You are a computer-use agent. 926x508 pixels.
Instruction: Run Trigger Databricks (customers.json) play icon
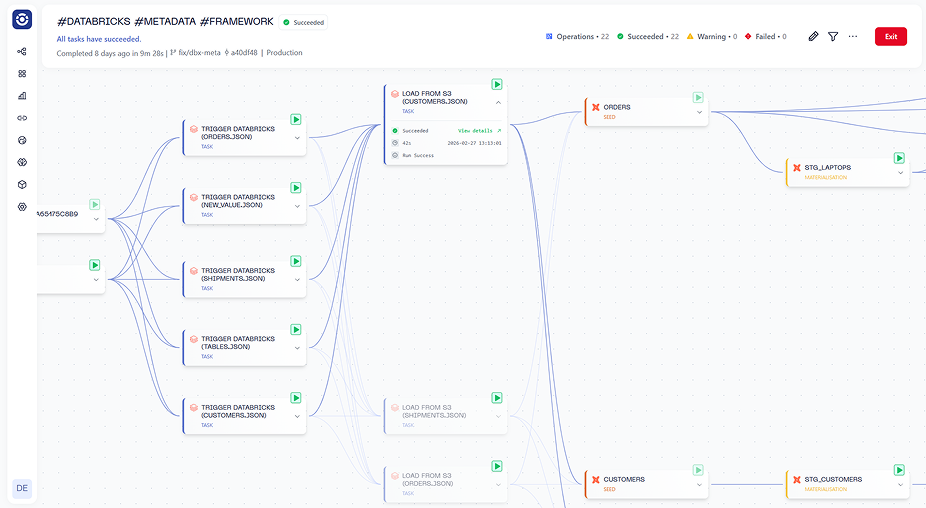click(296, 398)
